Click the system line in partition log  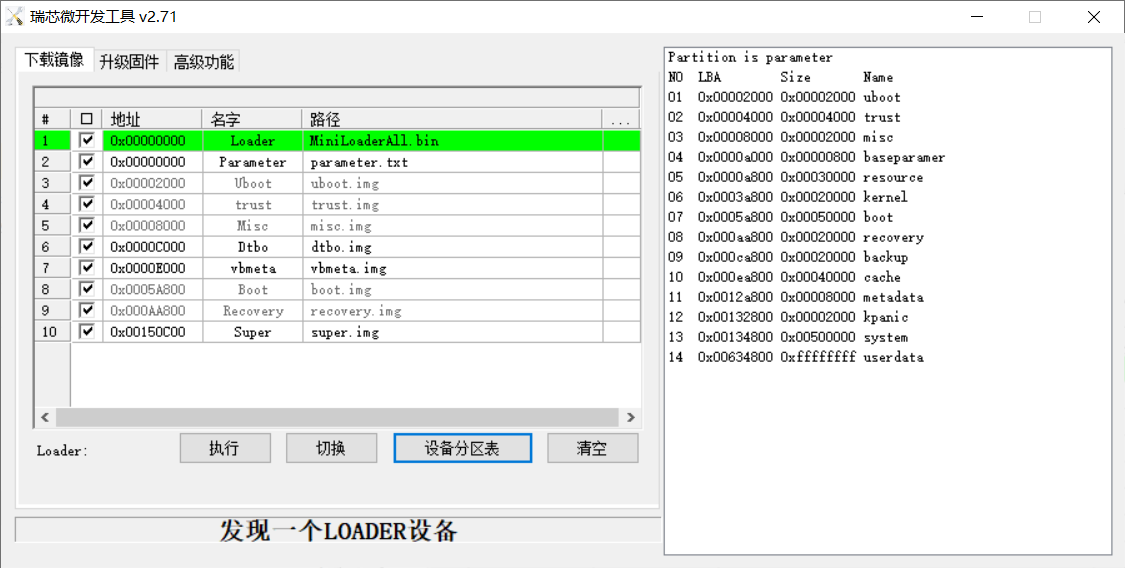788,336
